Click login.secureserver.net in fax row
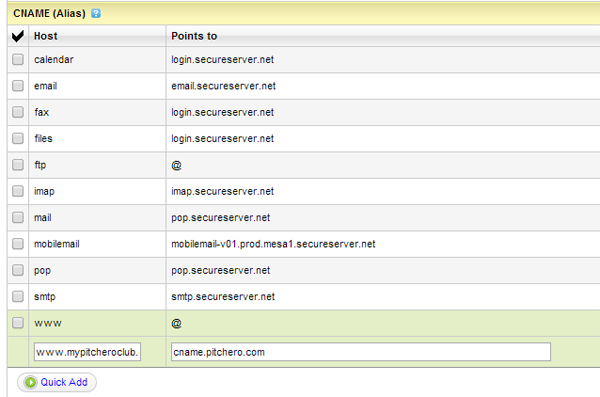This screenshot has height=397, width=600. [x=222, y=112]
